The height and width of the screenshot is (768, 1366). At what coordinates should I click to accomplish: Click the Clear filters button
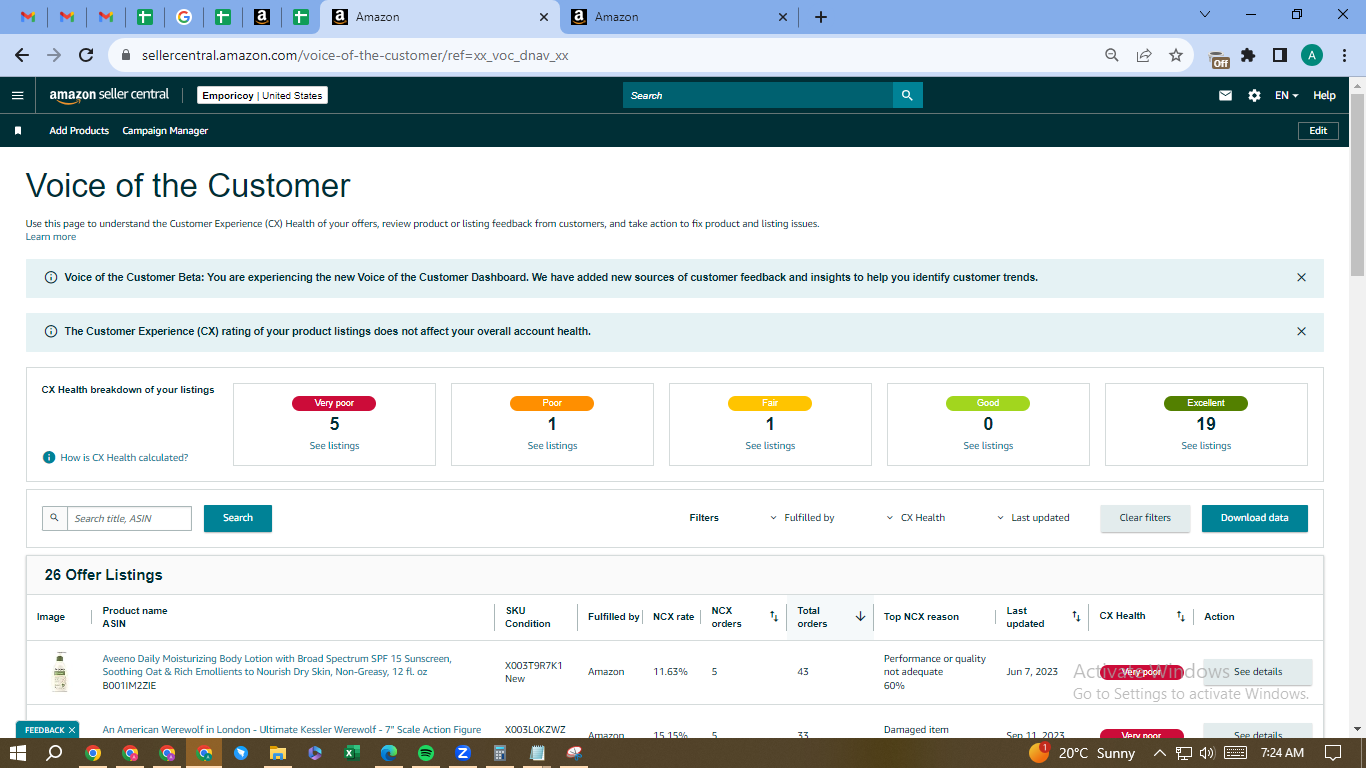(1145, 518)
